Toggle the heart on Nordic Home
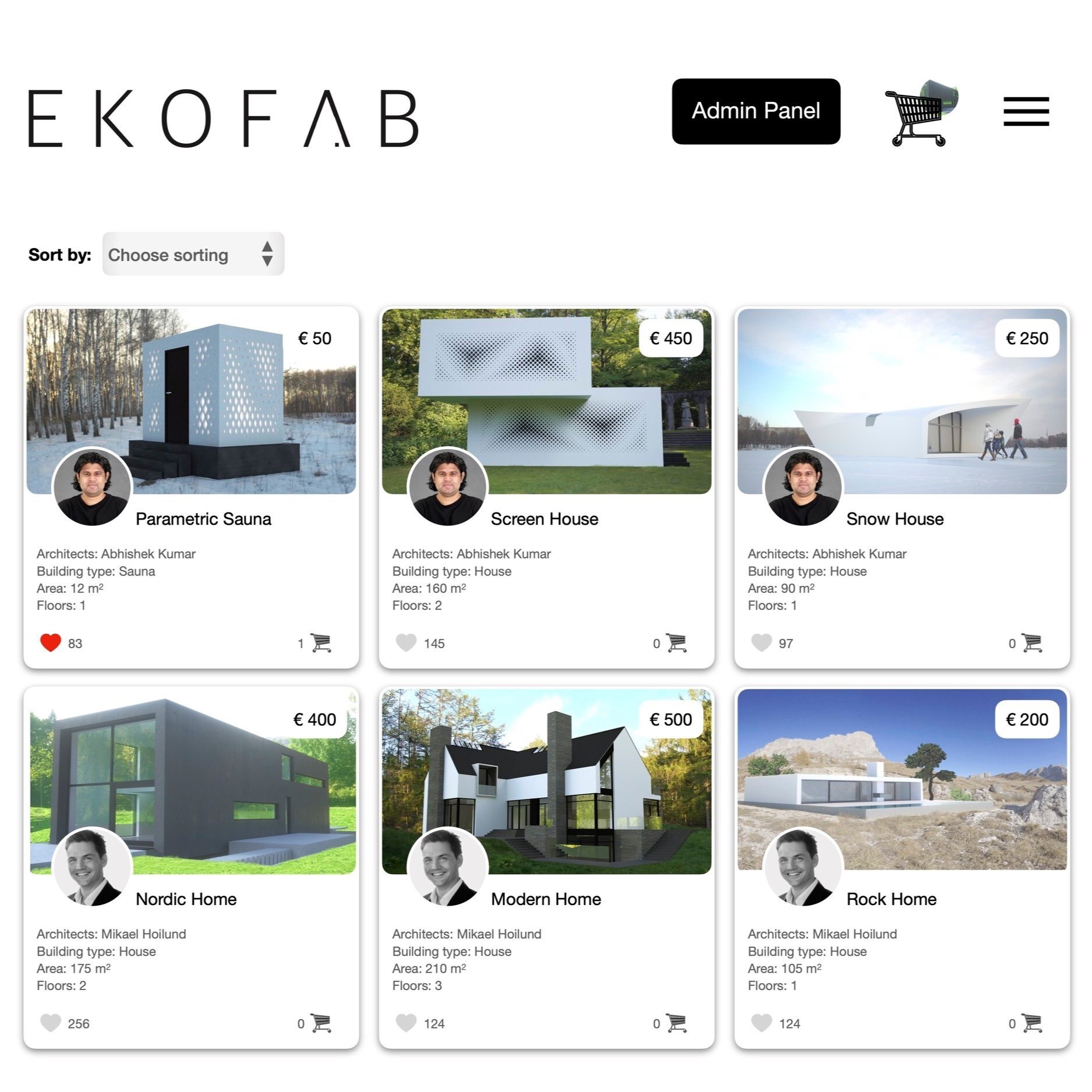Viewport: 1092px width, 1092px height. click(51, 1023)
